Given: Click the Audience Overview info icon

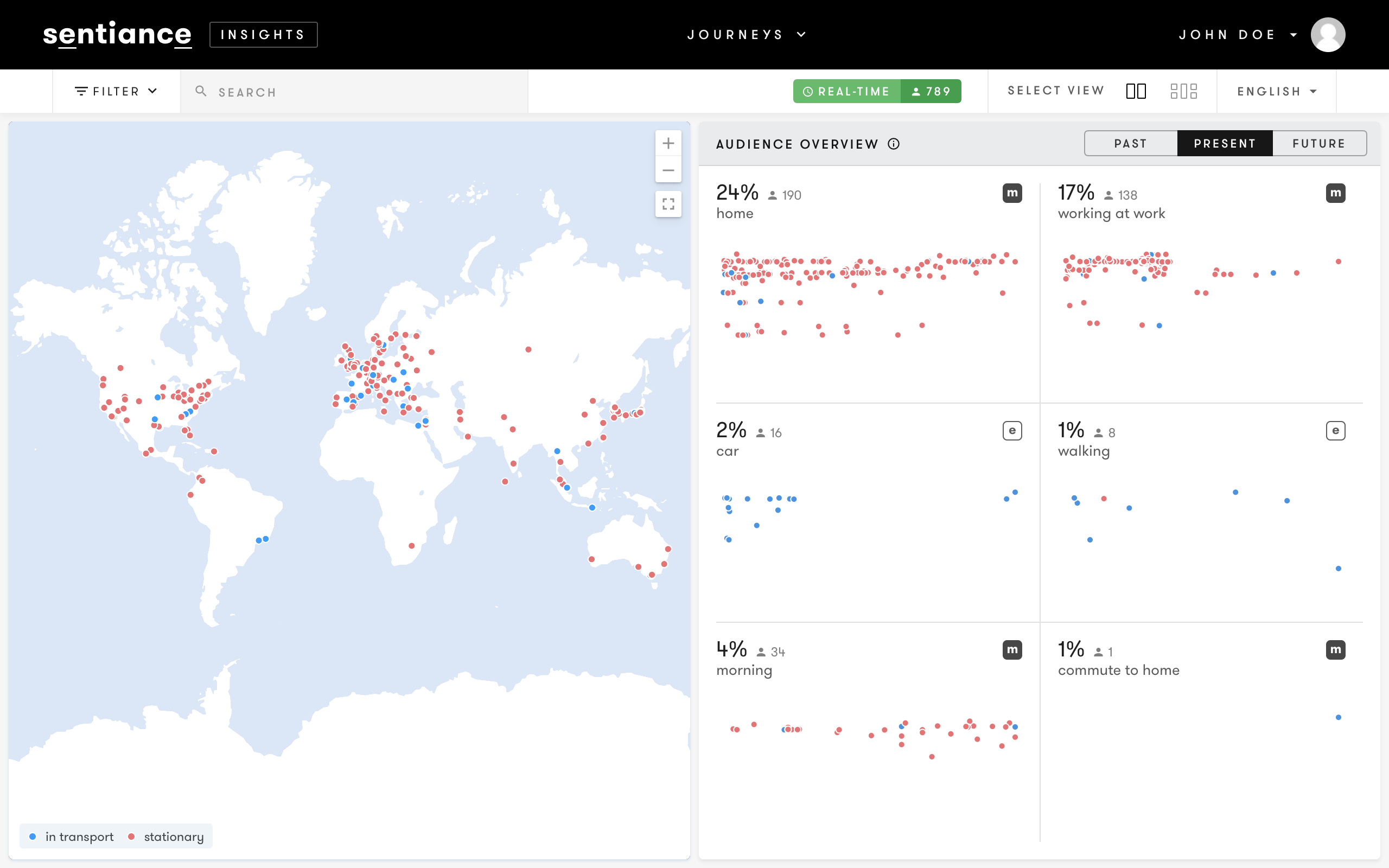Looking at the screenshot, I should (894, 144).
